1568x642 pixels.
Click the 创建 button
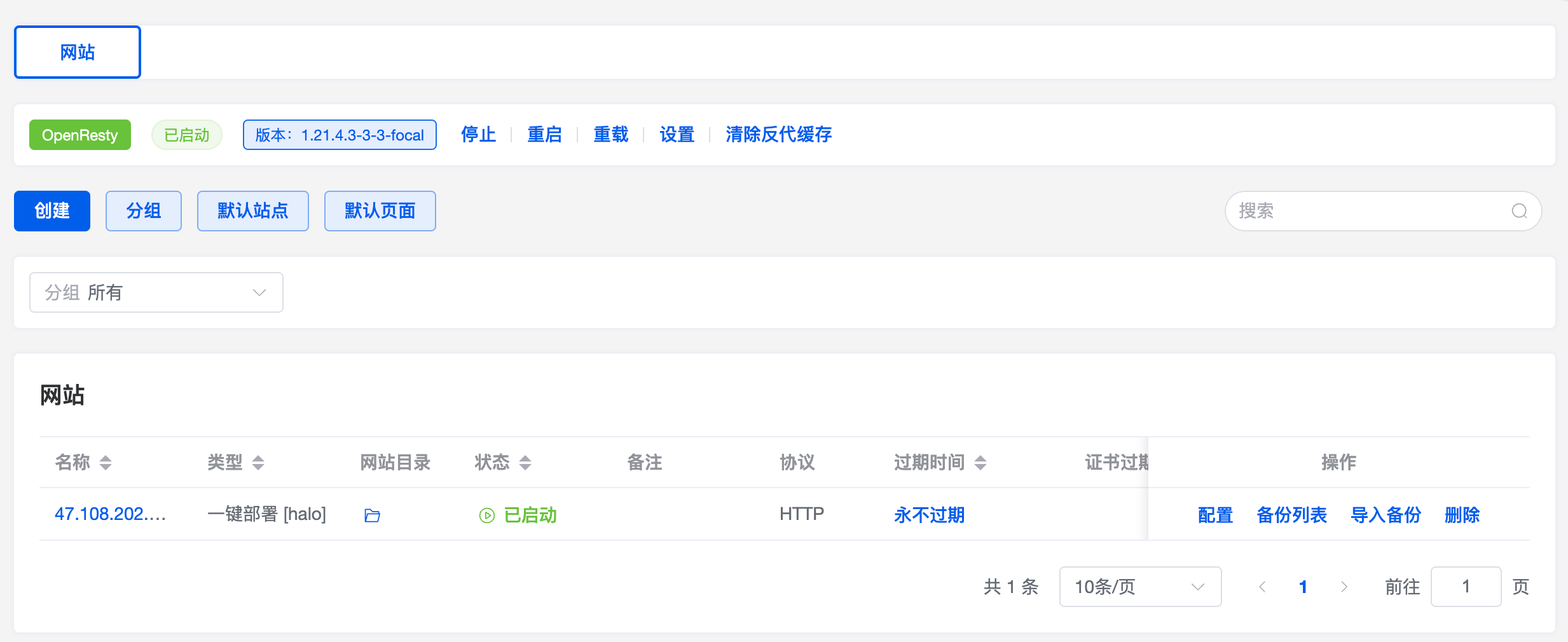[52, 211]
